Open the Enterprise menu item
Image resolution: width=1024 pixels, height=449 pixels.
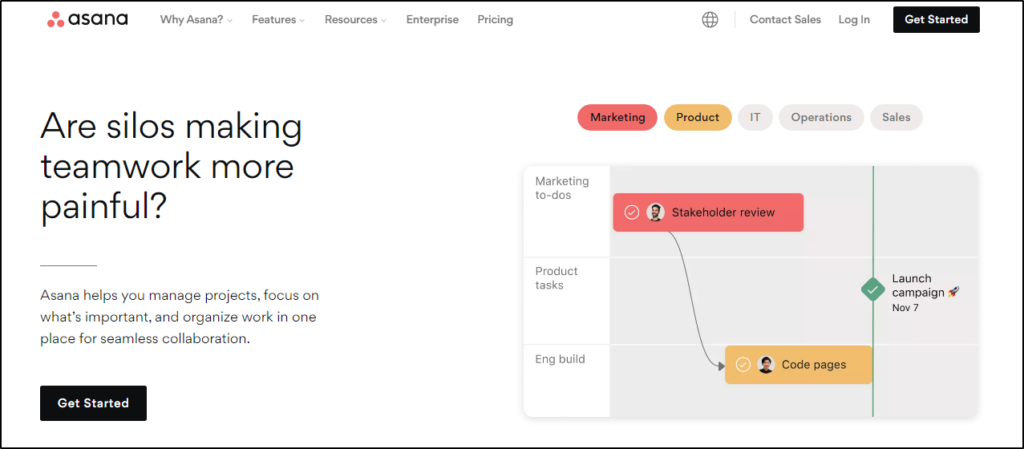coord(432,19)
